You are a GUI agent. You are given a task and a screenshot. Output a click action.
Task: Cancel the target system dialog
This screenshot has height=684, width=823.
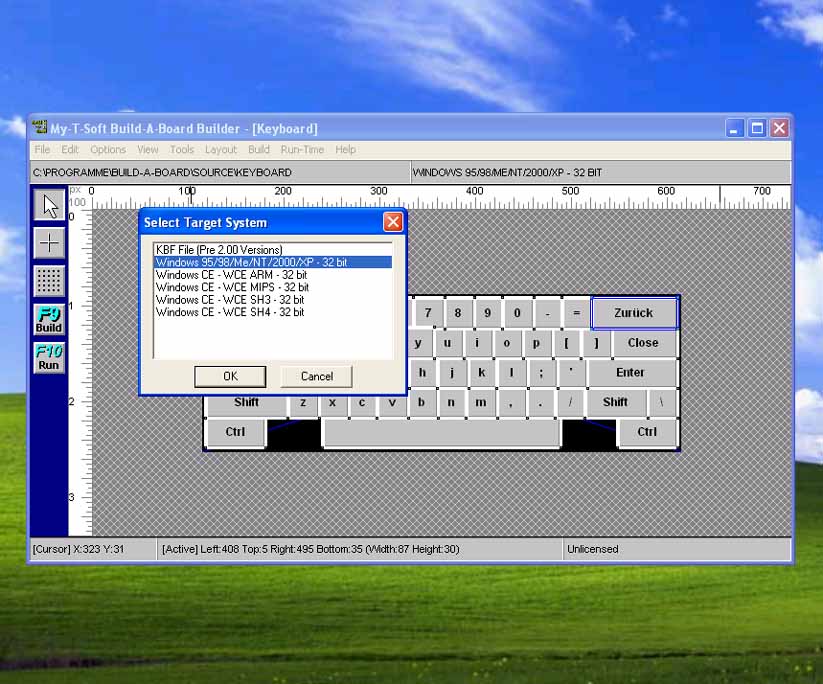(316, 376)
